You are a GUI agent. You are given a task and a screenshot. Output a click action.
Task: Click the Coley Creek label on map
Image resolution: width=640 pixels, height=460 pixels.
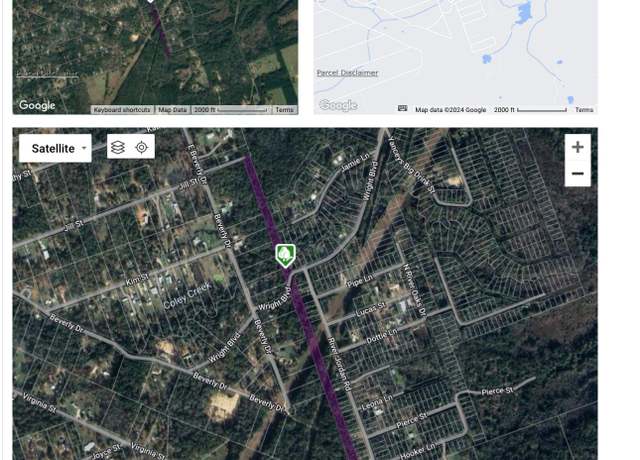[187, 295]
